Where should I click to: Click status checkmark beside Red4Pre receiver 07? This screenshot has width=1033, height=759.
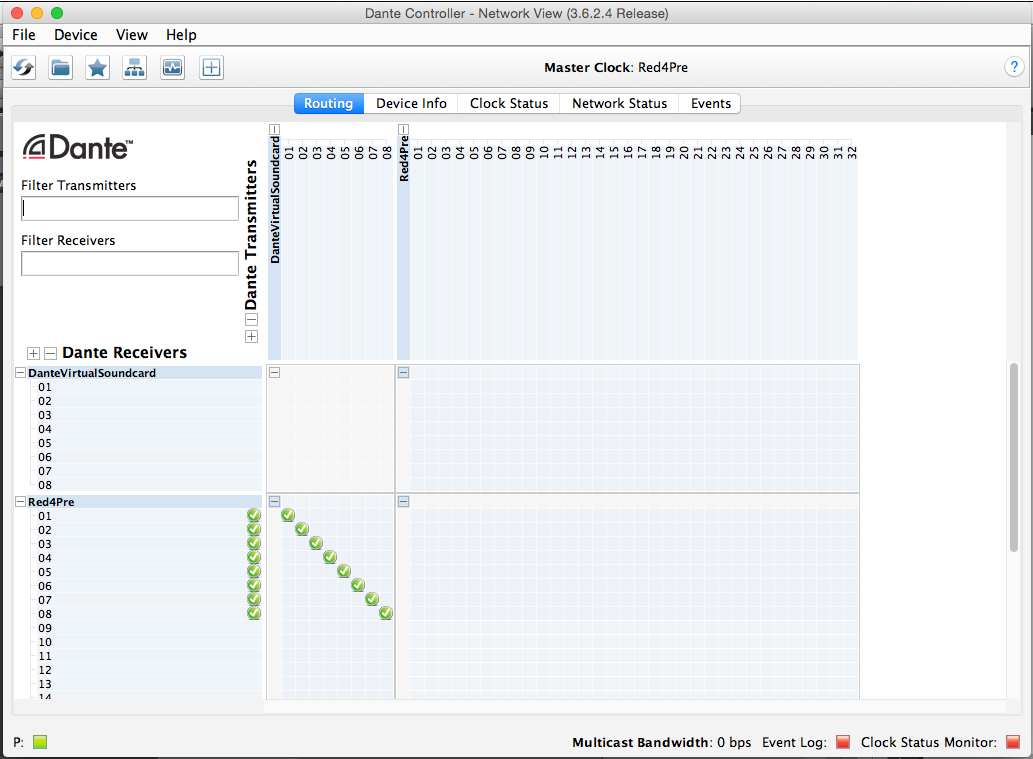[254, 600]
